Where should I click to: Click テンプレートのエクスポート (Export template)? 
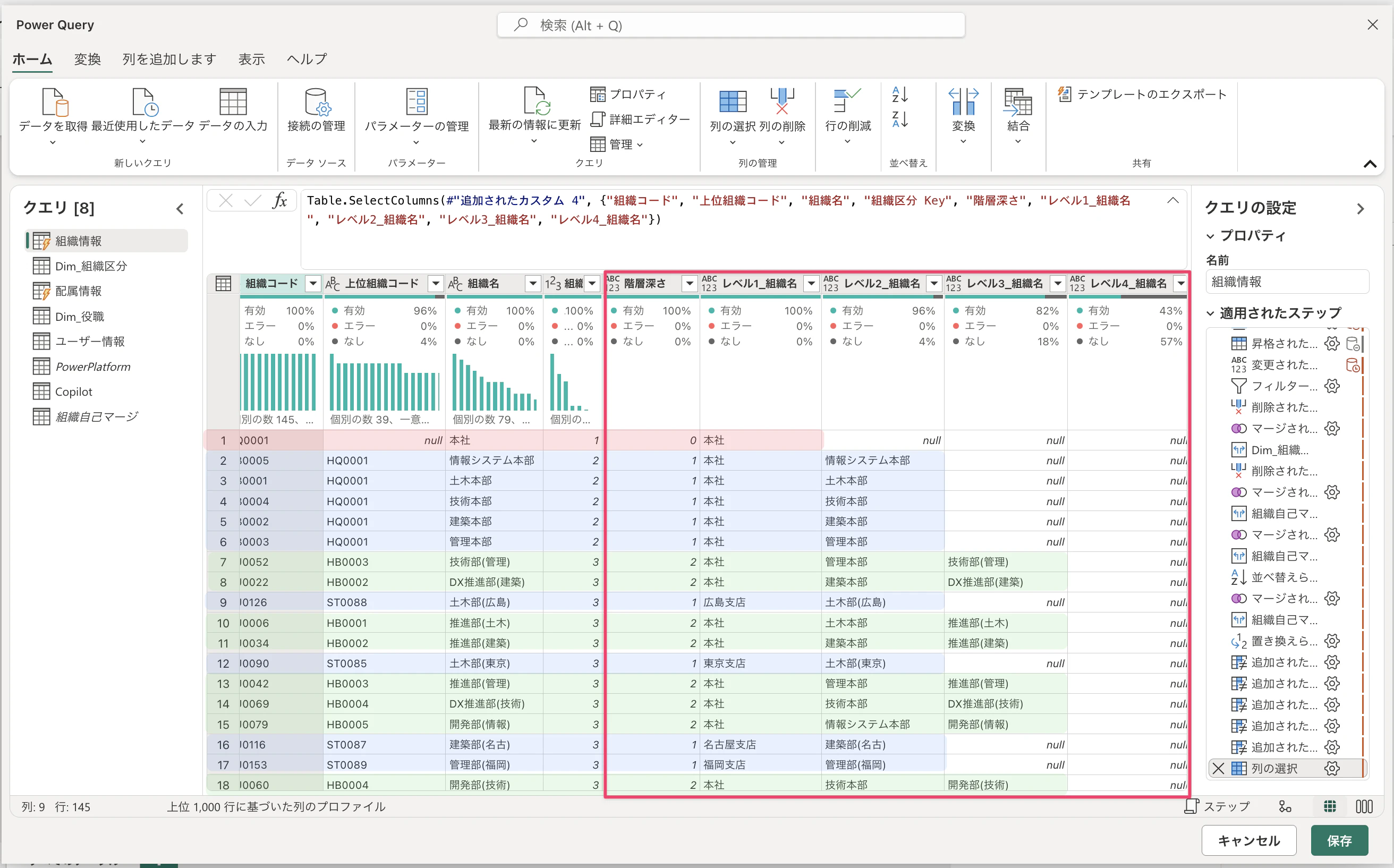[1142, 94]
